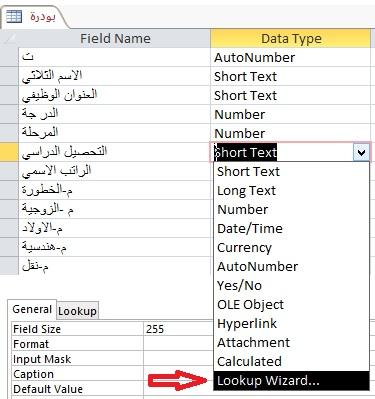This screenshot has height=399, width=375.
Task: Select the العنوان الوظيفي field name cell
Action: [x=115, y=95]
